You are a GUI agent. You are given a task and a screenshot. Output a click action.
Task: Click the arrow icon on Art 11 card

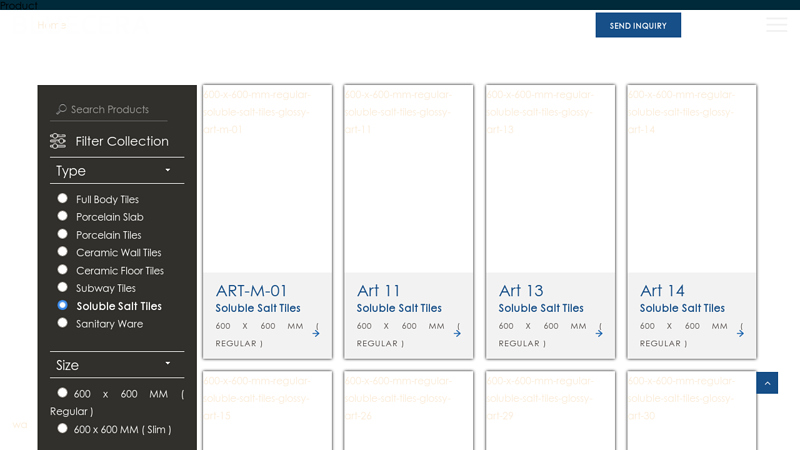point(457,332)
